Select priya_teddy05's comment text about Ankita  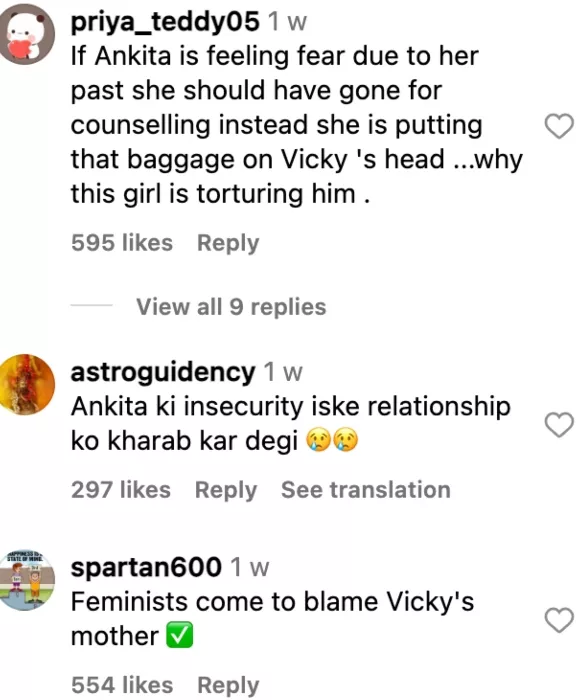pyautogui.click(x=297, y=125)
